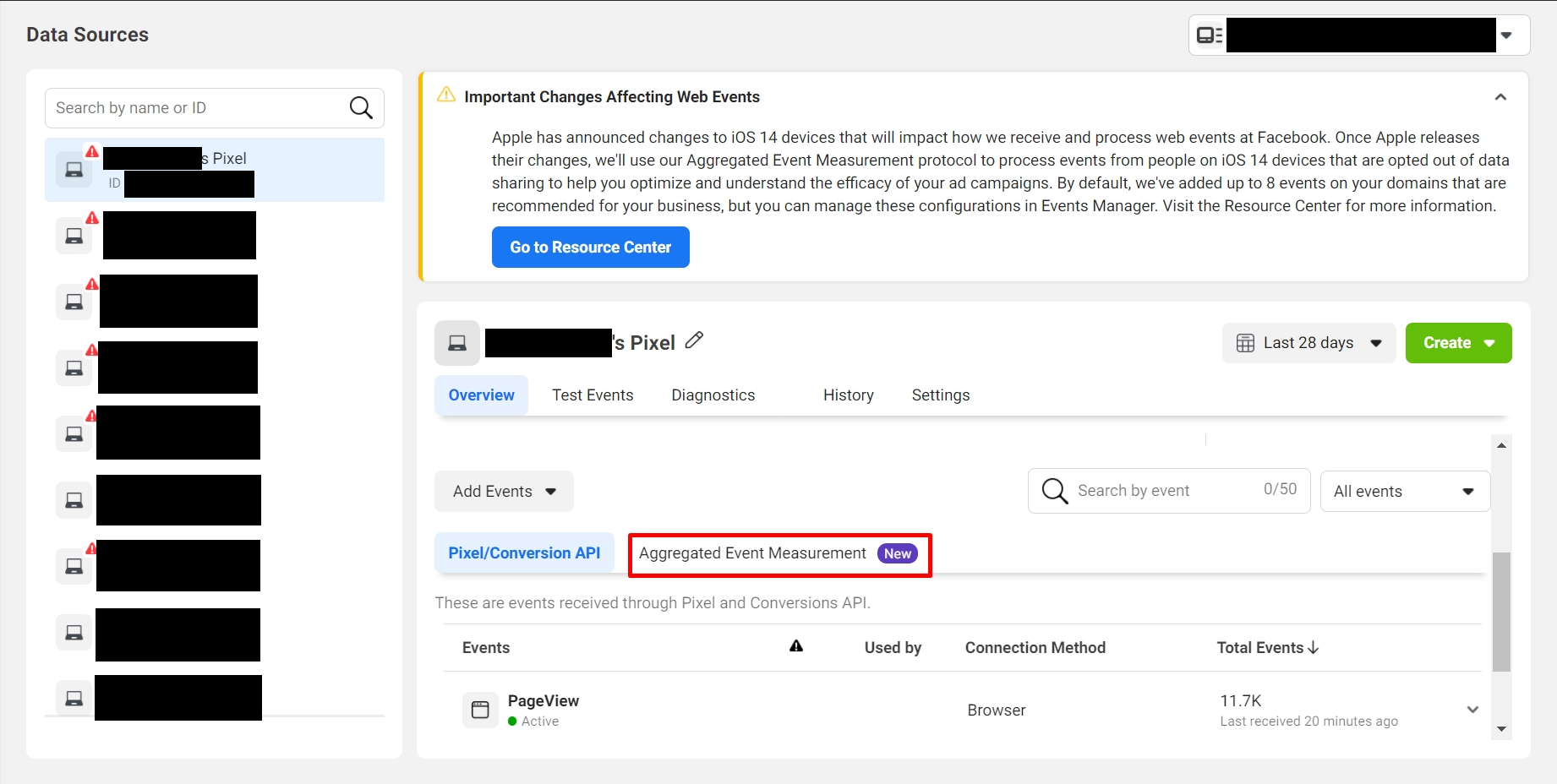Click the Events column header
The width and height of the screenshot is (1557, 784).
click(486, 648)
